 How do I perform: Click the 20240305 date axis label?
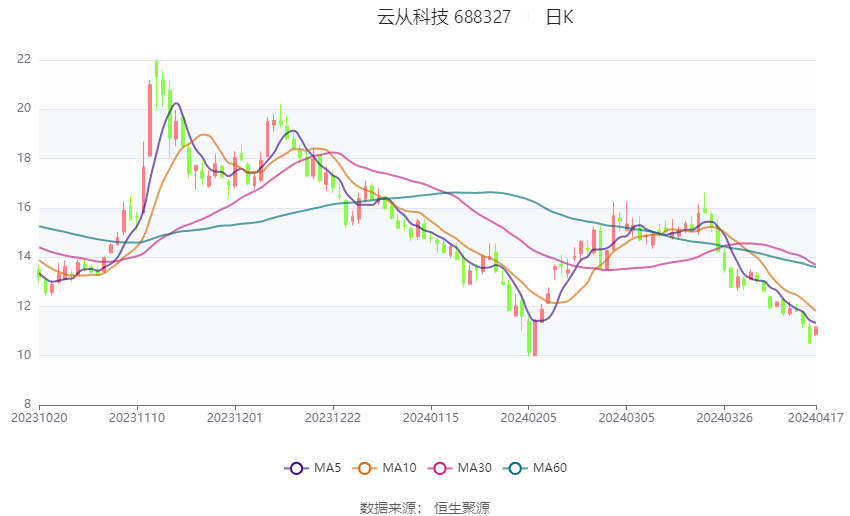tap(627, 418)
